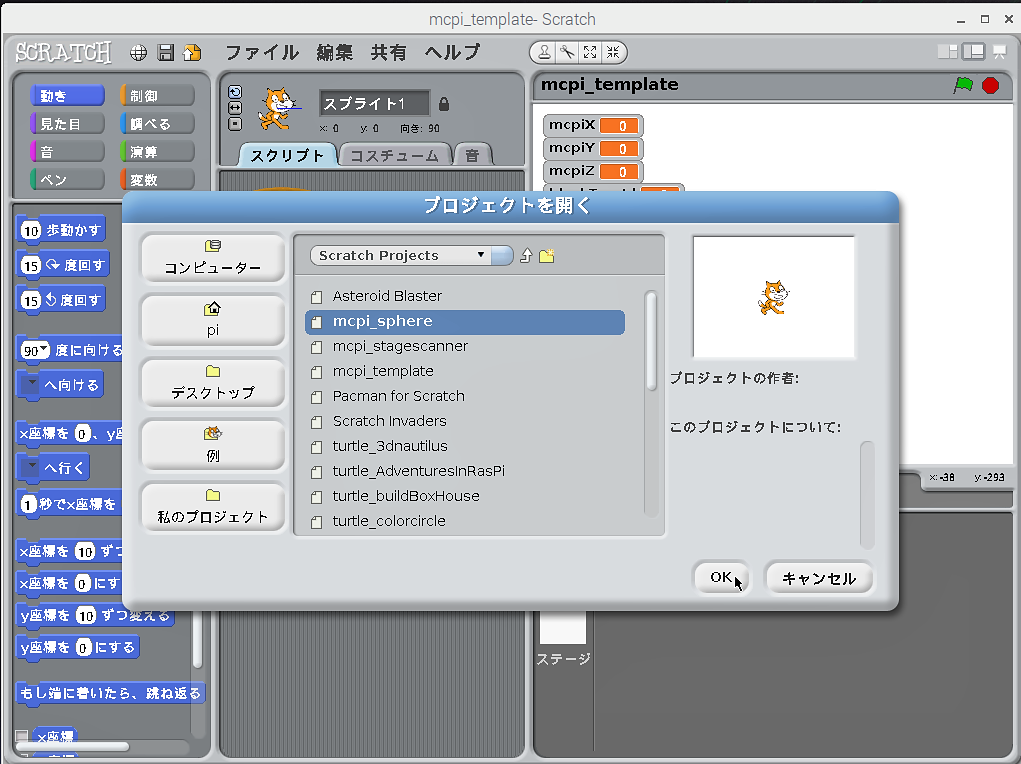The image size is (1021, 764).
Task: Click the globe language icon
Action: coord(138,53)
